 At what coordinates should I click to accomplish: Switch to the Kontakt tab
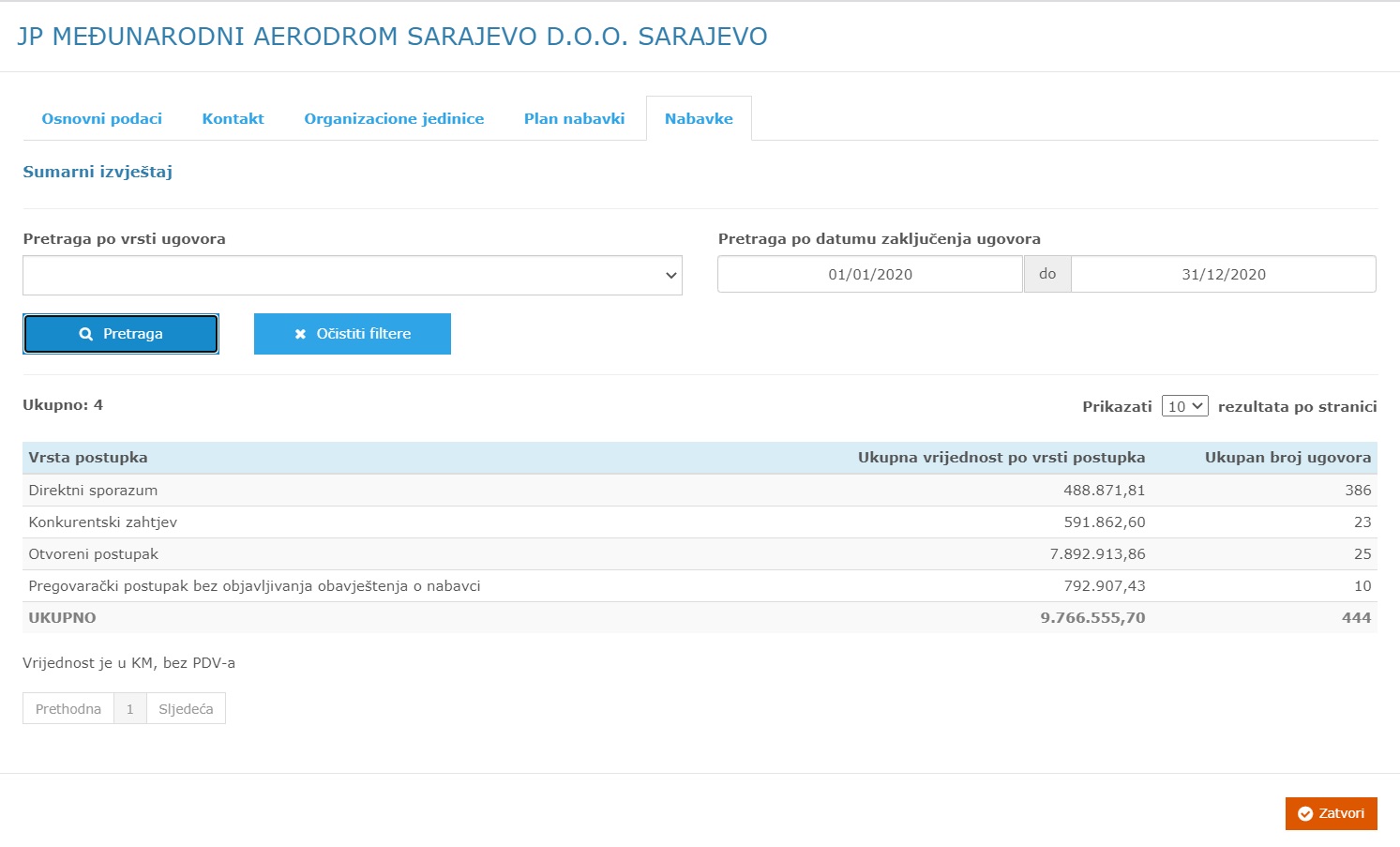[233, 118]
